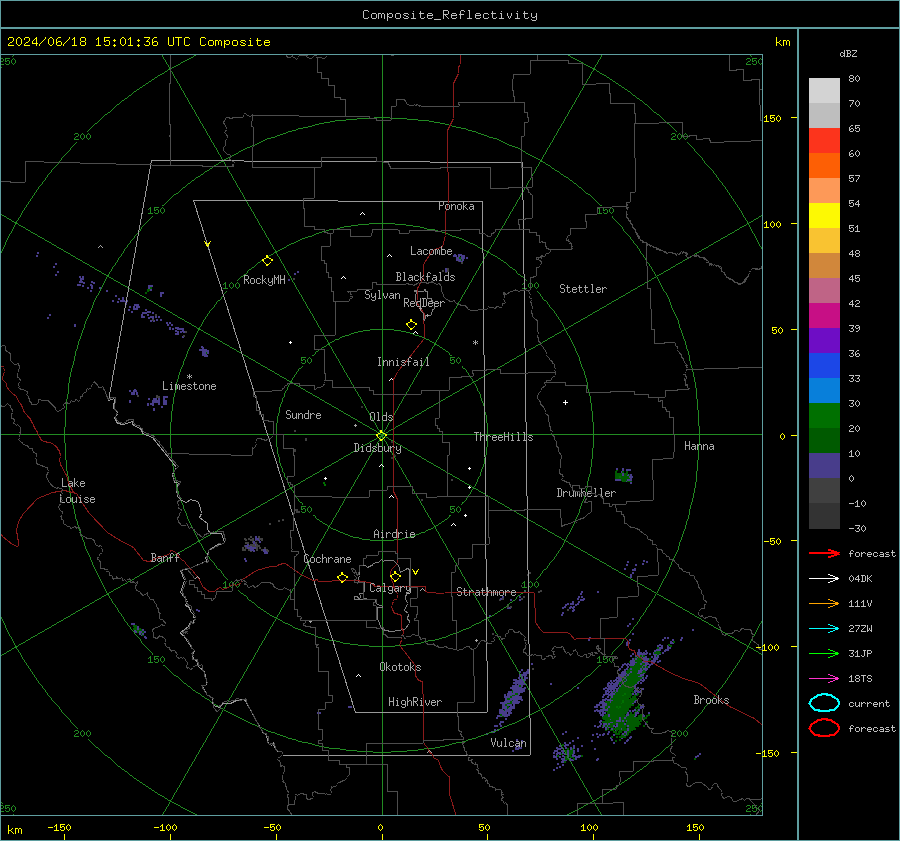
Task: Click the yellow diamond marker below RedDeer
Action: pyautogui.click(x=411, y=325)
